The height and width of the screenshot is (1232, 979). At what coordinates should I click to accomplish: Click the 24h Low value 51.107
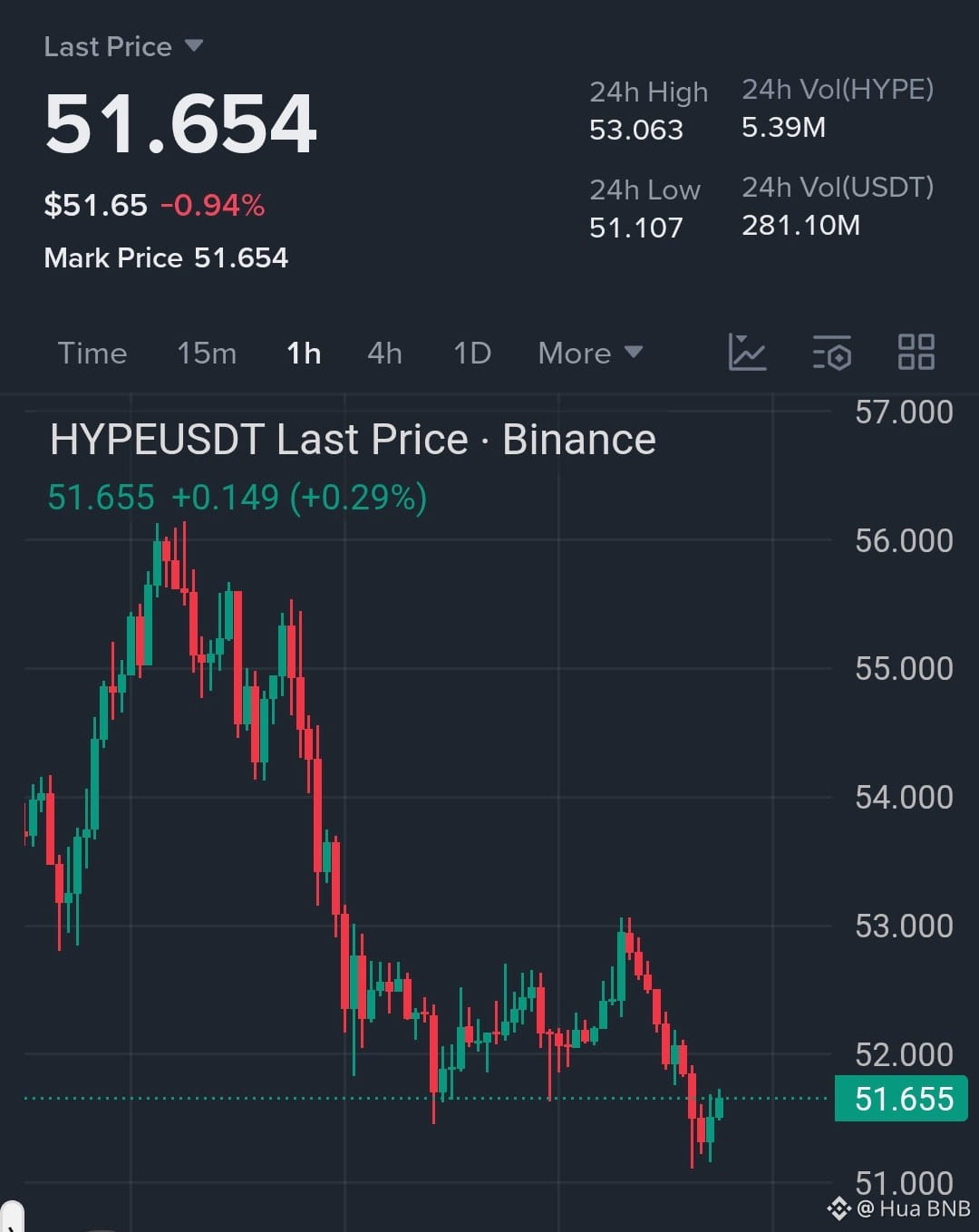tap(636, 228)
